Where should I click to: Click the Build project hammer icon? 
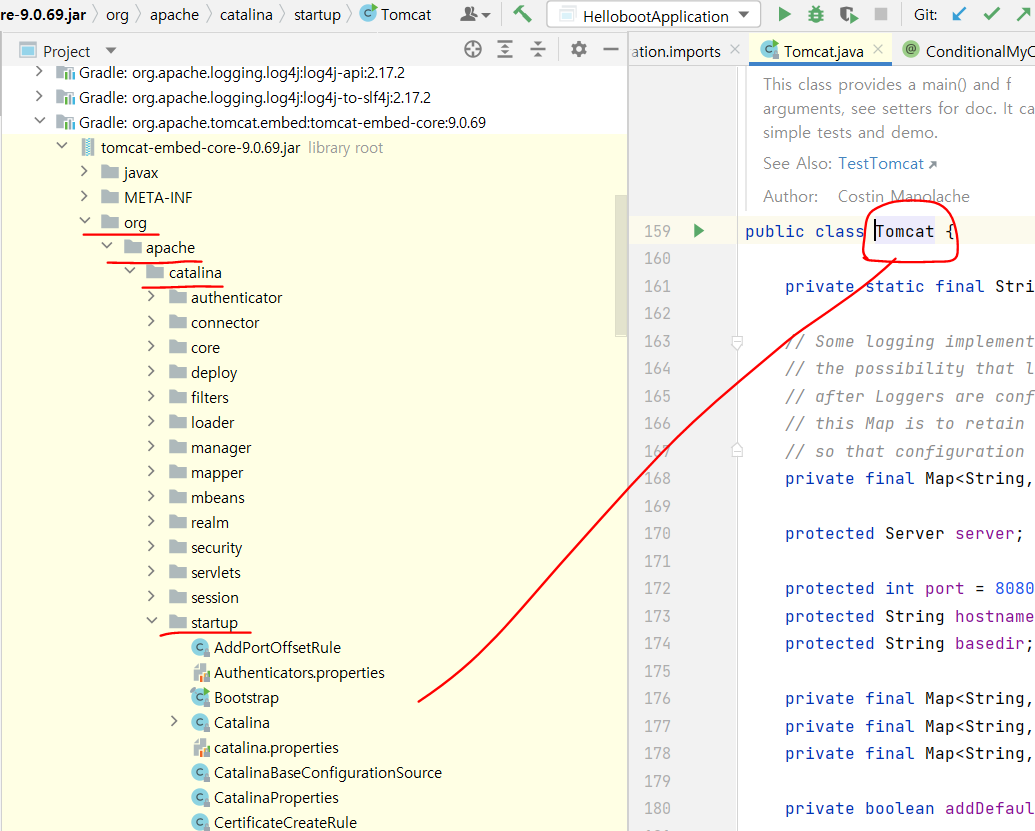[x=522, y=14]
